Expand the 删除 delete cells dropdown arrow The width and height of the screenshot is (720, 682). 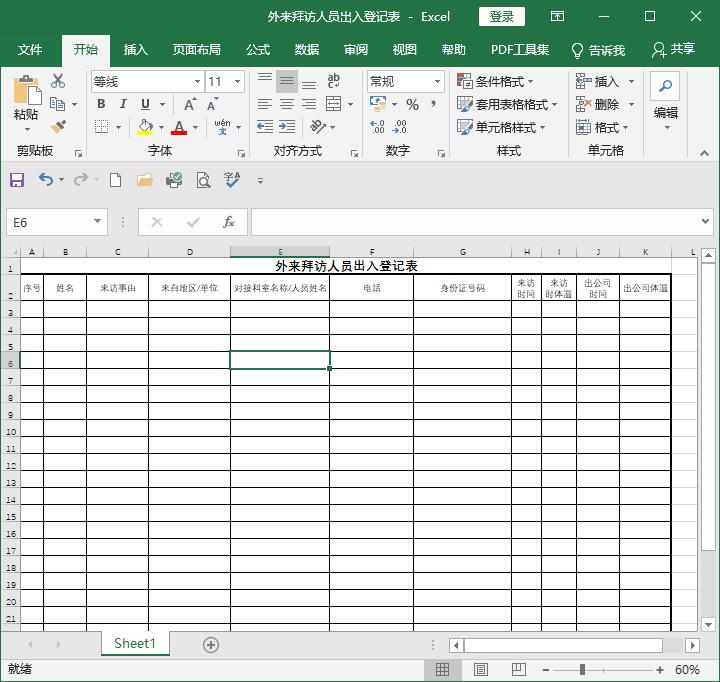632,104
